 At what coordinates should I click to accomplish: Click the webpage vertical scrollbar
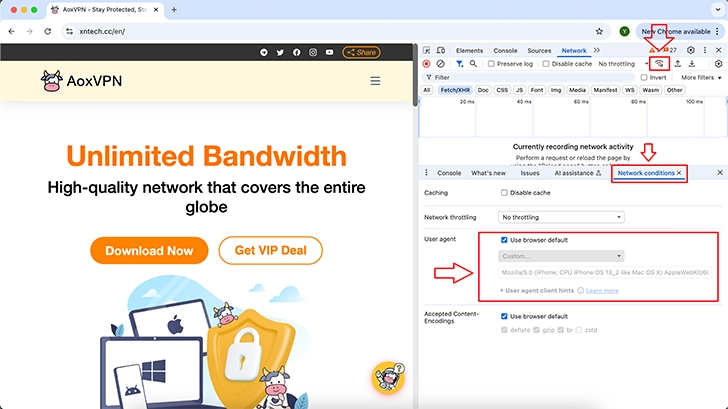tap(415, 75)
